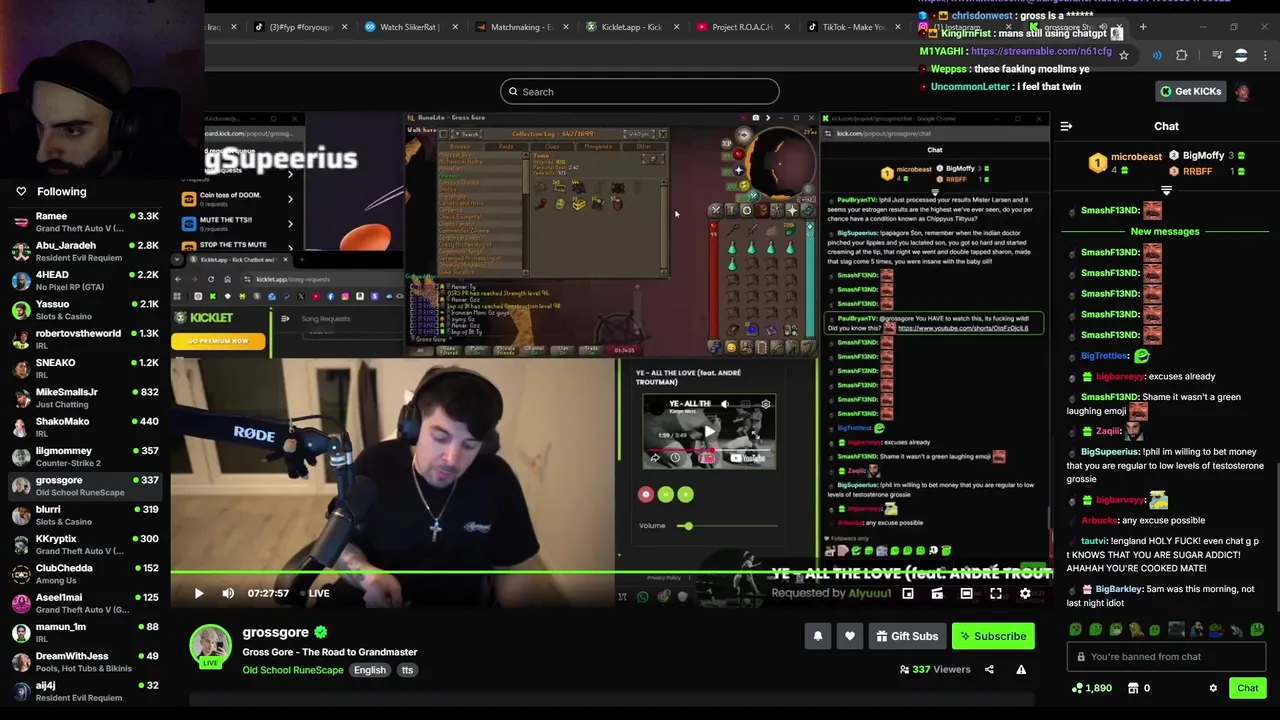
Task: Click the Get KICKs button
Action: tap(1190, 91)
